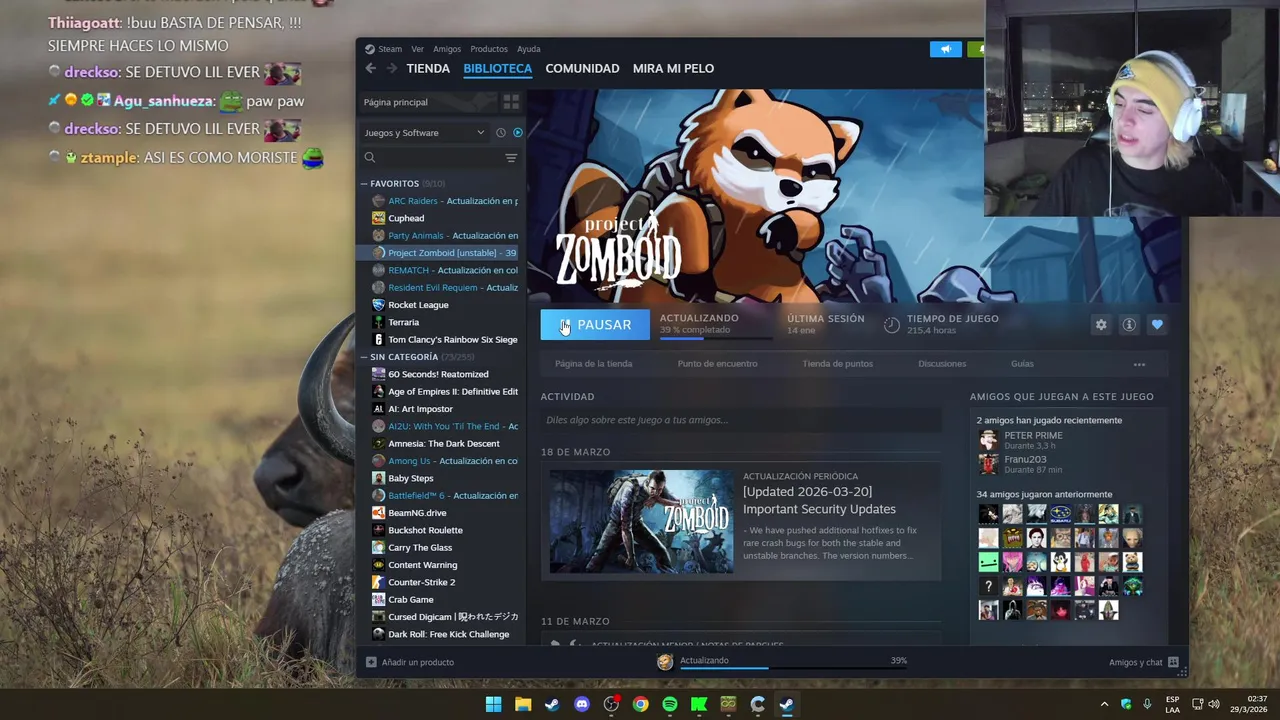
Task: Click the taskbar volume icon
Action: (x=1214, y=705)
